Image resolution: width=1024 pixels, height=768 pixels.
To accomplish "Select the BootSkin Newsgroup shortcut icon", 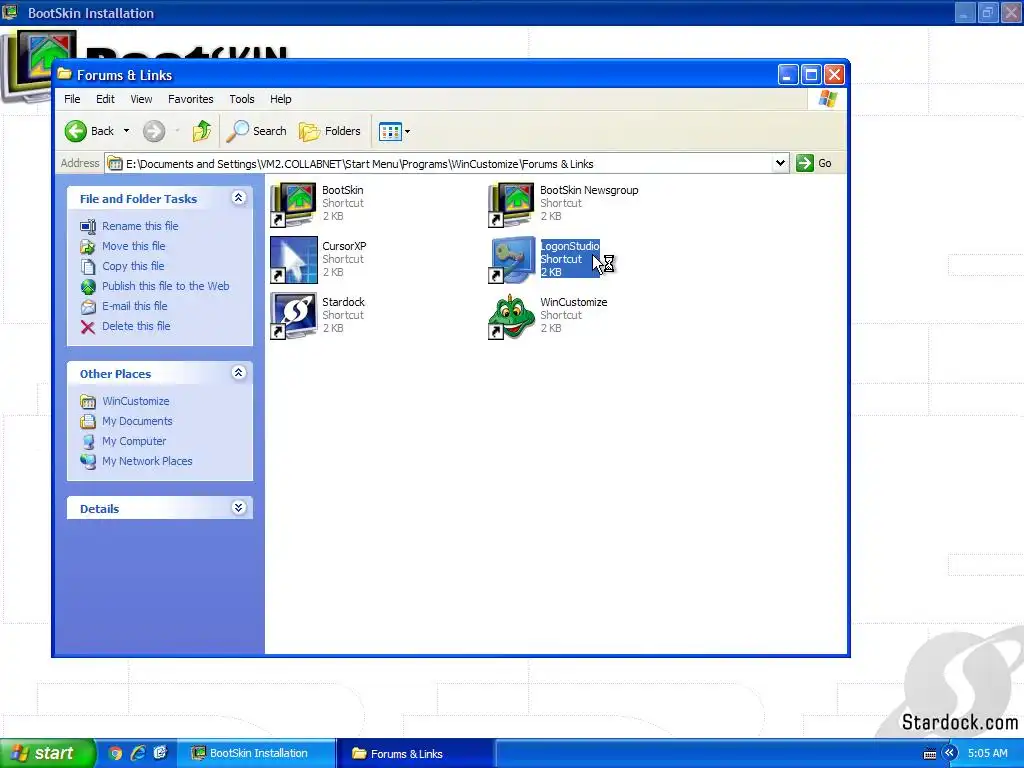I will [x=511, y=204].
